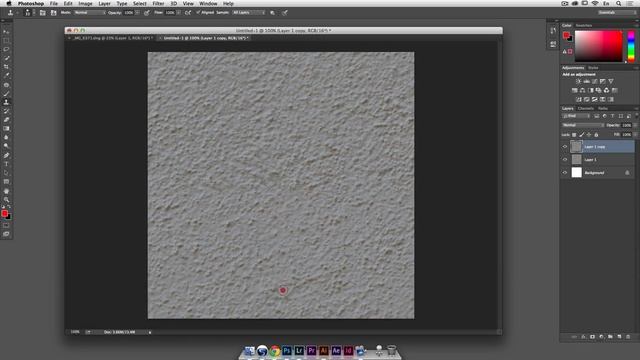Open the Clone Source panel toggle
Image resolution: width=640 pixels, height=360 pixels.
[x=53, y=13]
